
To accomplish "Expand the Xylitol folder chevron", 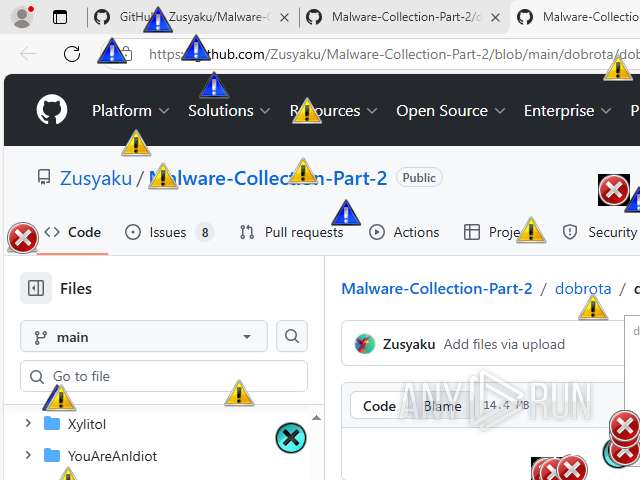I will click(x=28, y=423).
